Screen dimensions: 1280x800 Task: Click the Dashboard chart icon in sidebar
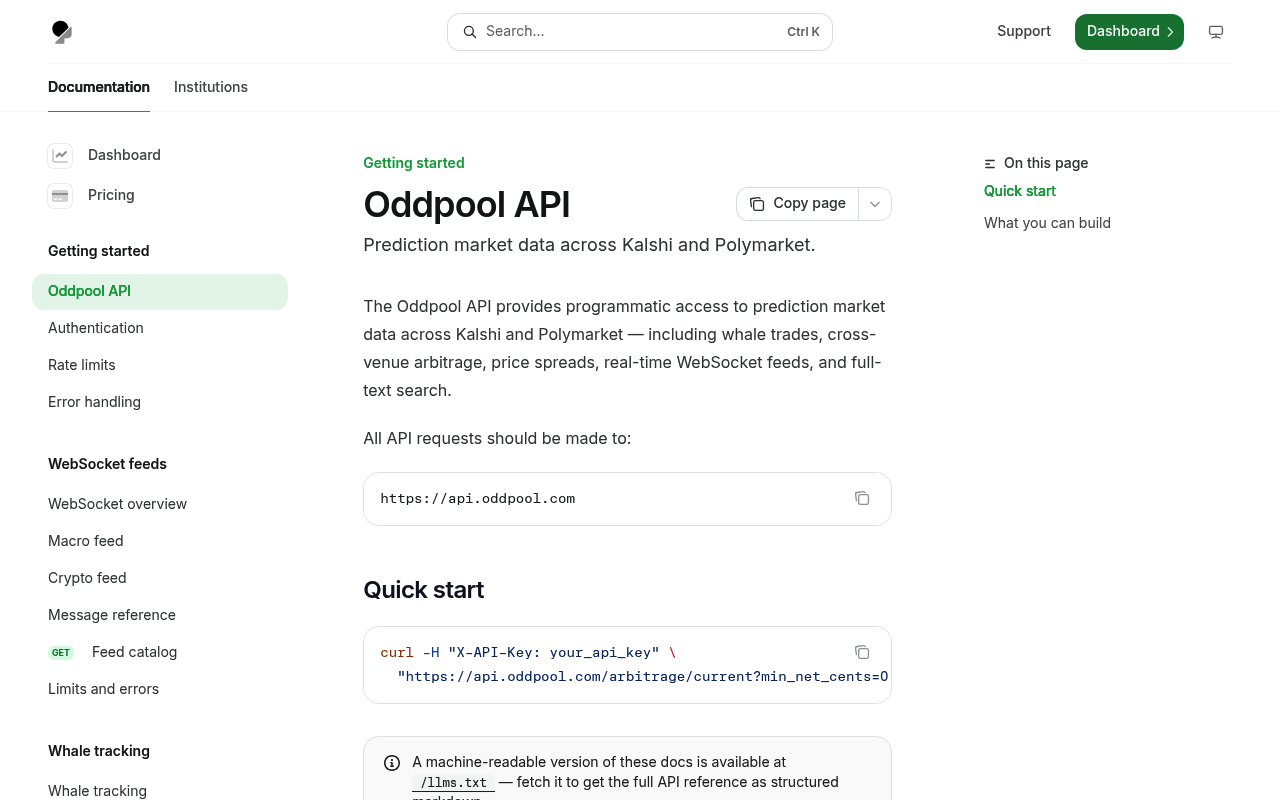point(60,155)
